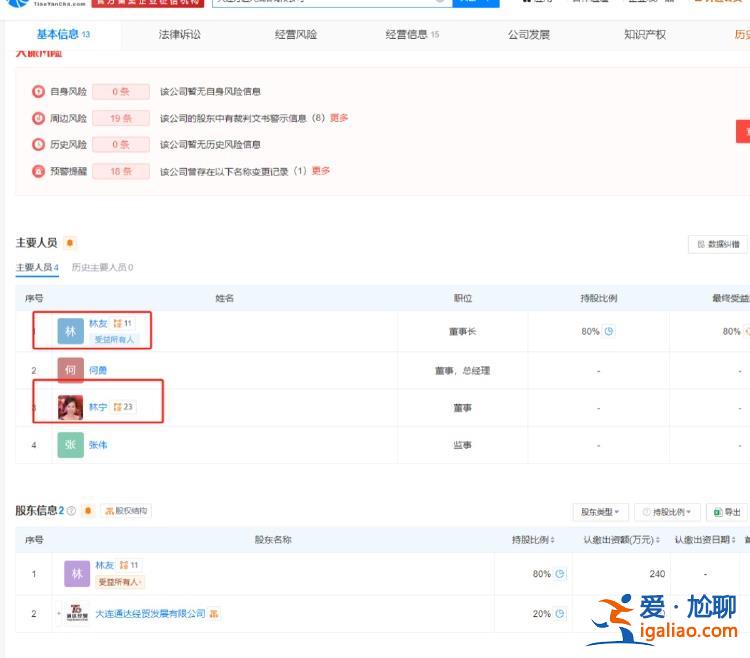
Task: Open 林宁's photo avatar
Action: click(x=70, y=408)
